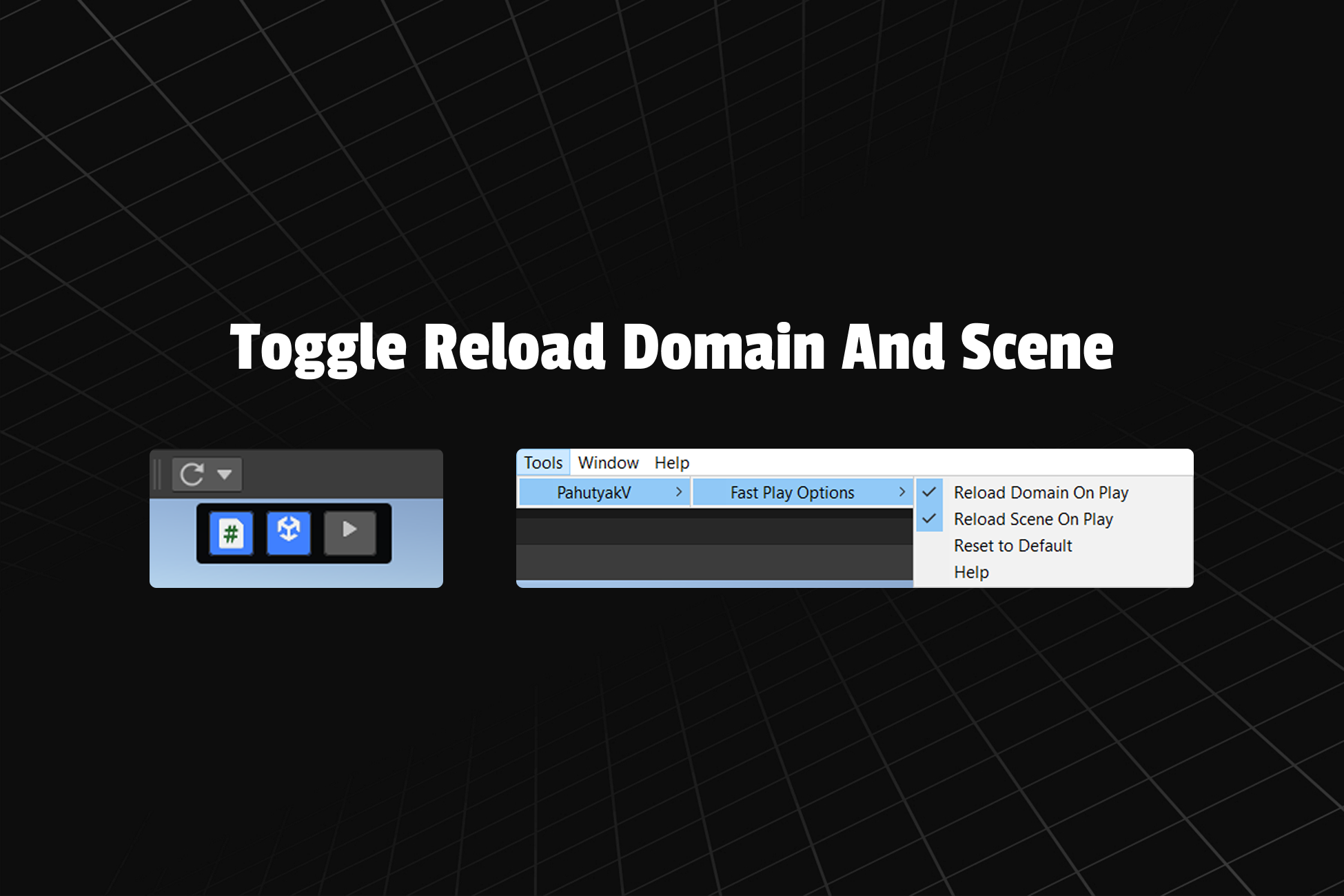Expand the chevron next to PahutyakV
This screenshot has width=1344, height=896.
click(x=679, y=492)
